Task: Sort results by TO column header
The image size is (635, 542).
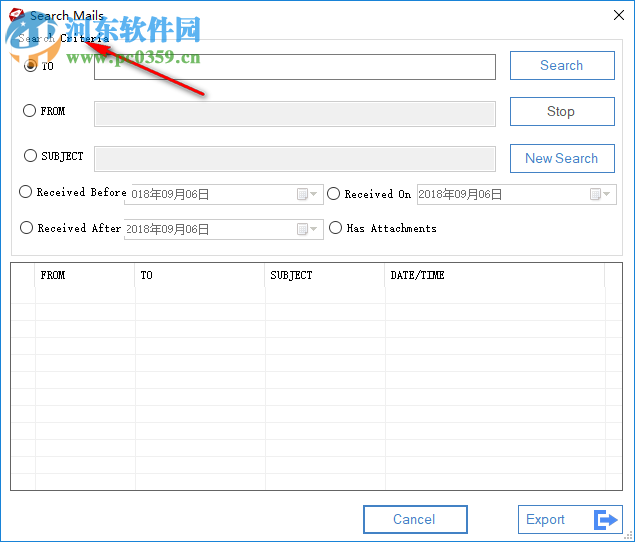Action: tap(200, 275)
